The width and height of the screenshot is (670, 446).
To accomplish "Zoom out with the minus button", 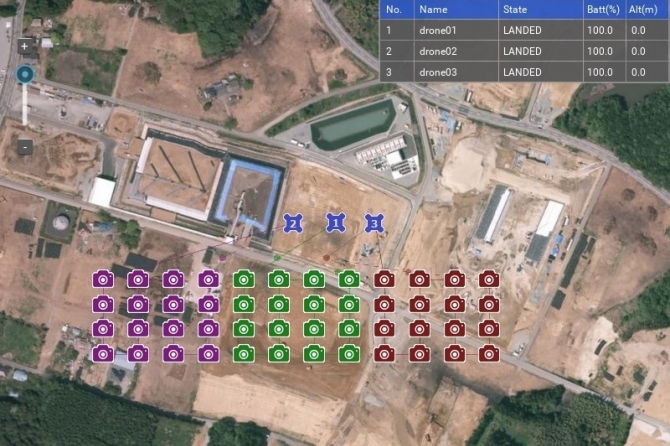I will pos(25,147).
